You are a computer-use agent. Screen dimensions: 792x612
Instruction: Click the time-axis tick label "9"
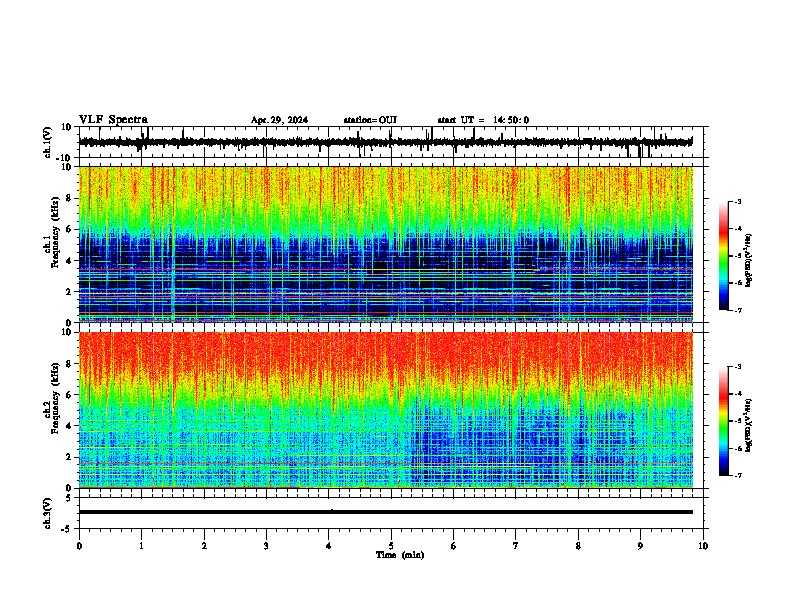point(640,546)
